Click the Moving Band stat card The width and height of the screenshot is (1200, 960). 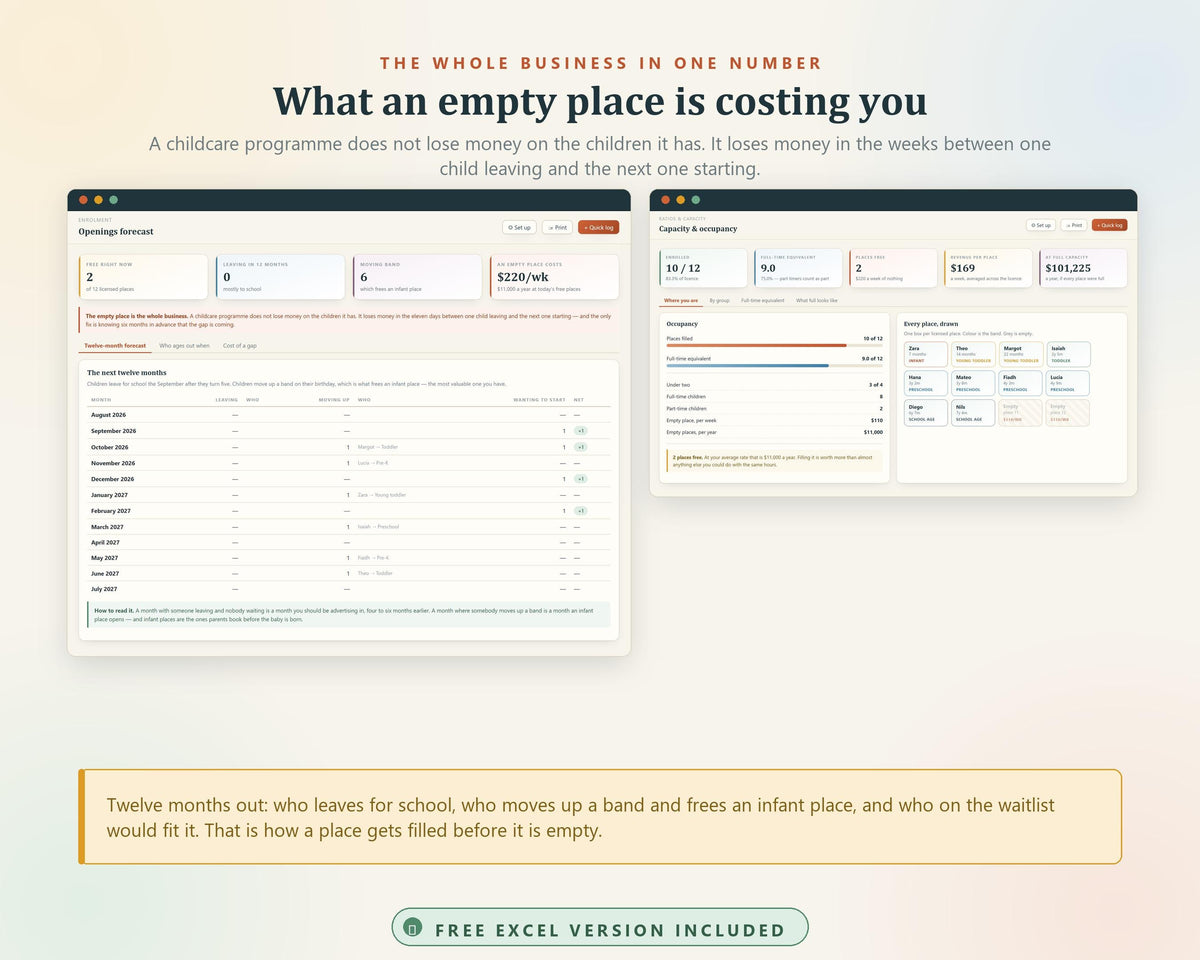click(417, 276)
